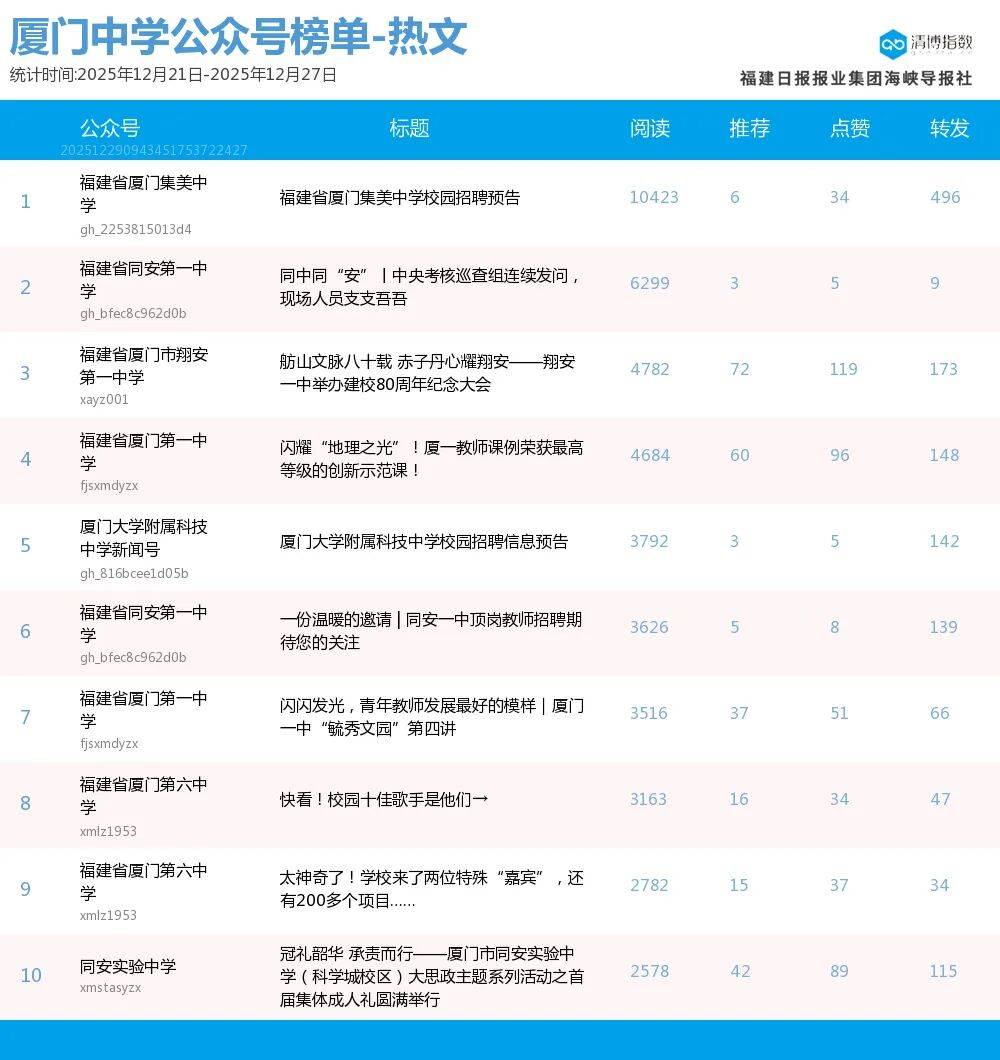Click the read count 10423

point(653,198)
